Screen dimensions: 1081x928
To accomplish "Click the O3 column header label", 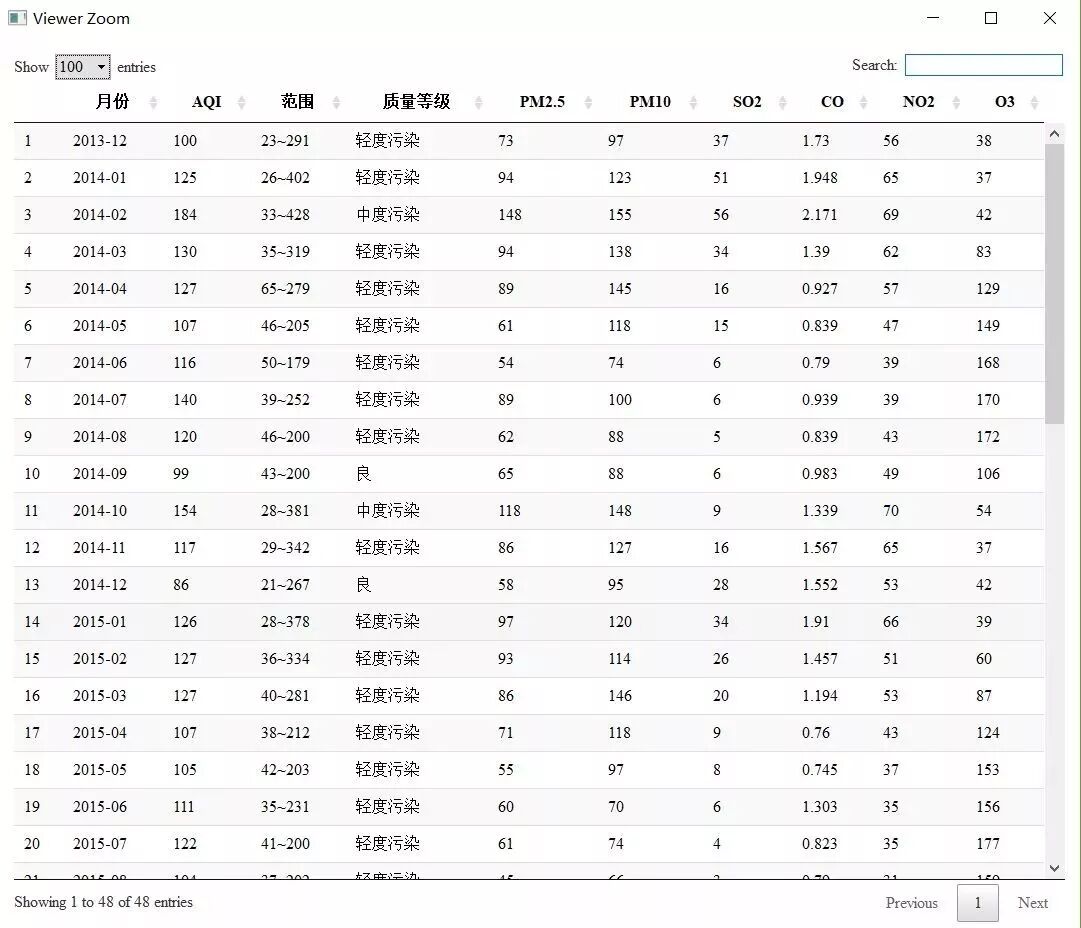I will [1004, 102].
